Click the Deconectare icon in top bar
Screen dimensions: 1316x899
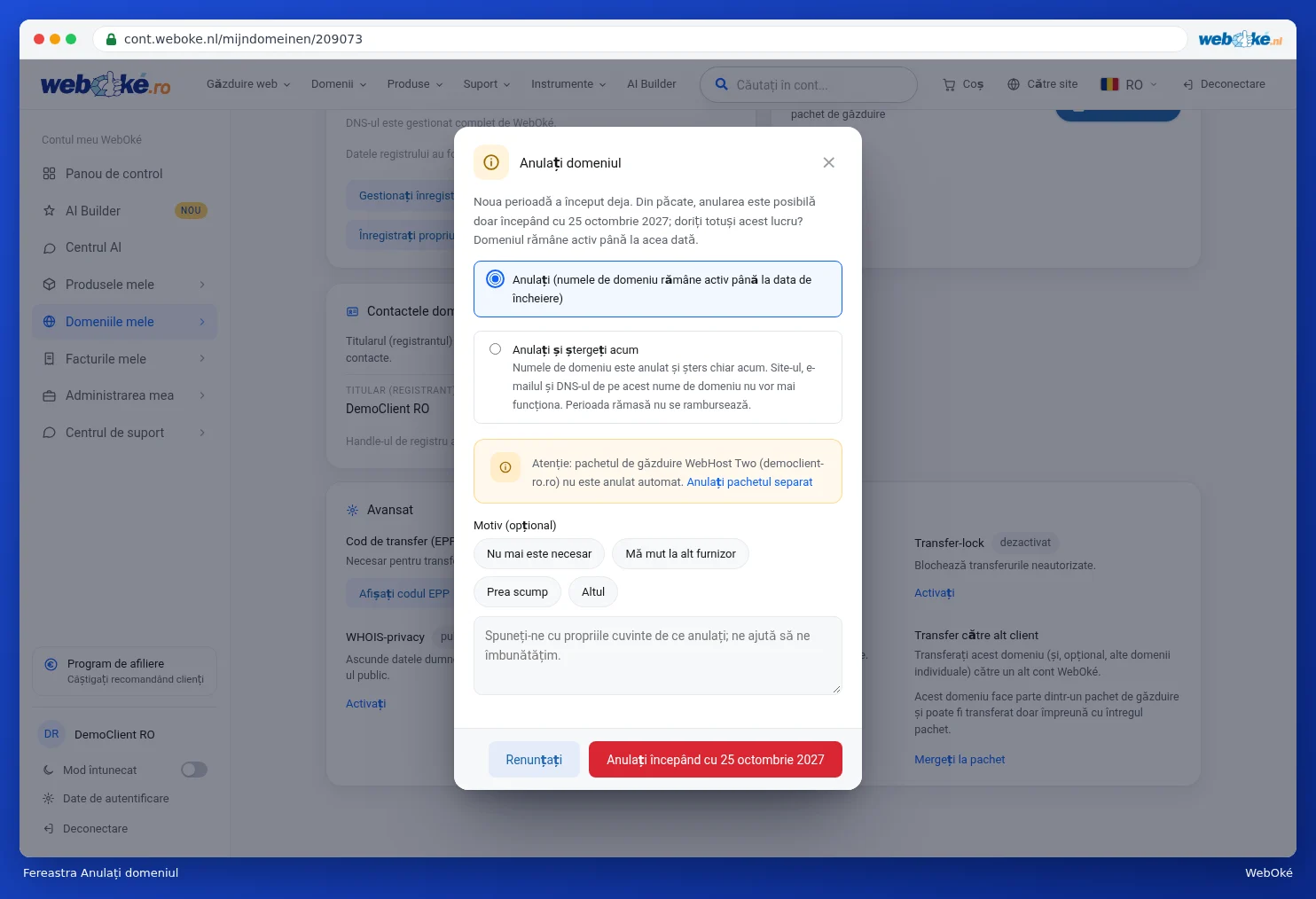tap(1188, 84)
